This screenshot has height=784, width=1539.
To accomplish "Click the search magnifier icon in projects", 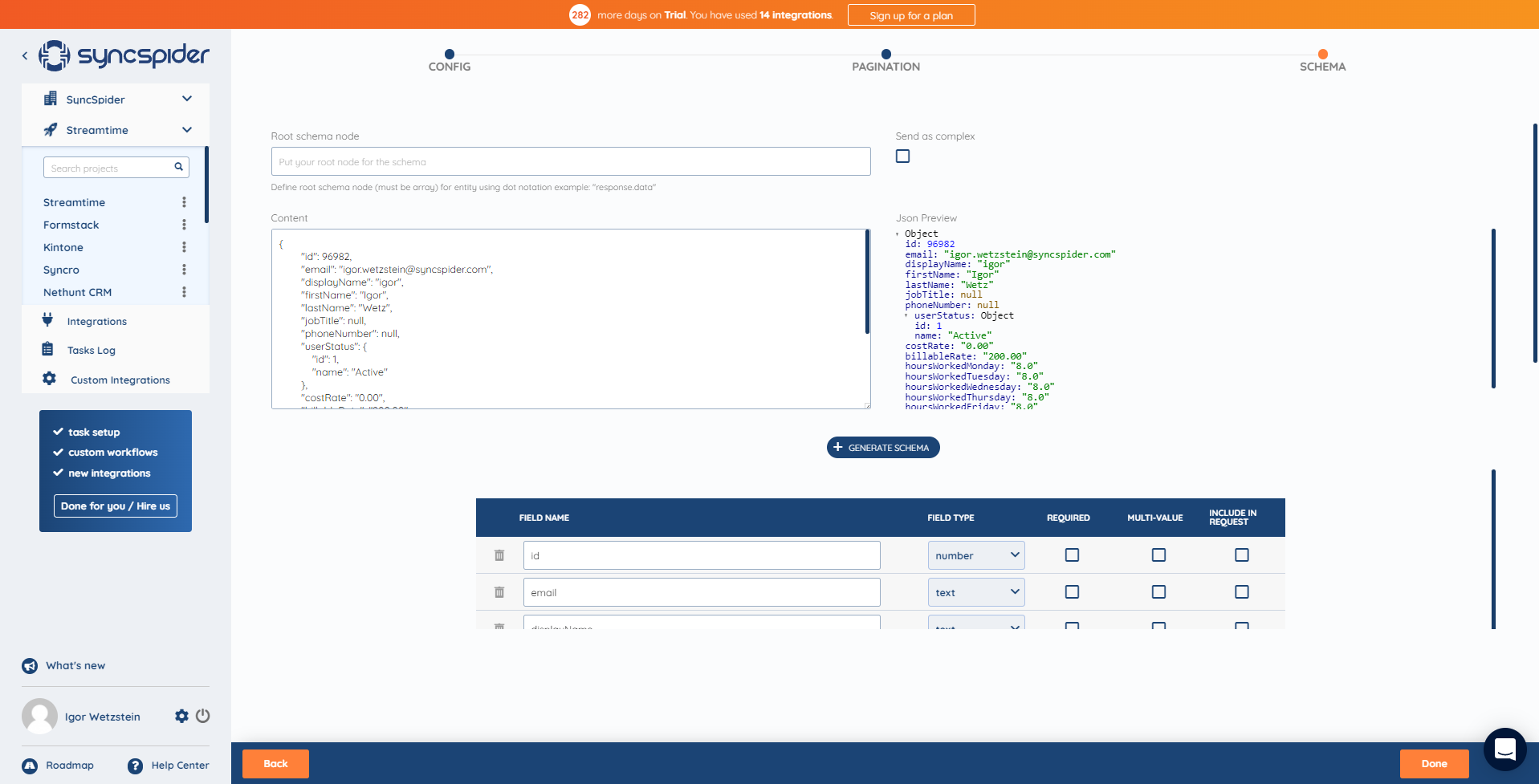I will 178,167.
